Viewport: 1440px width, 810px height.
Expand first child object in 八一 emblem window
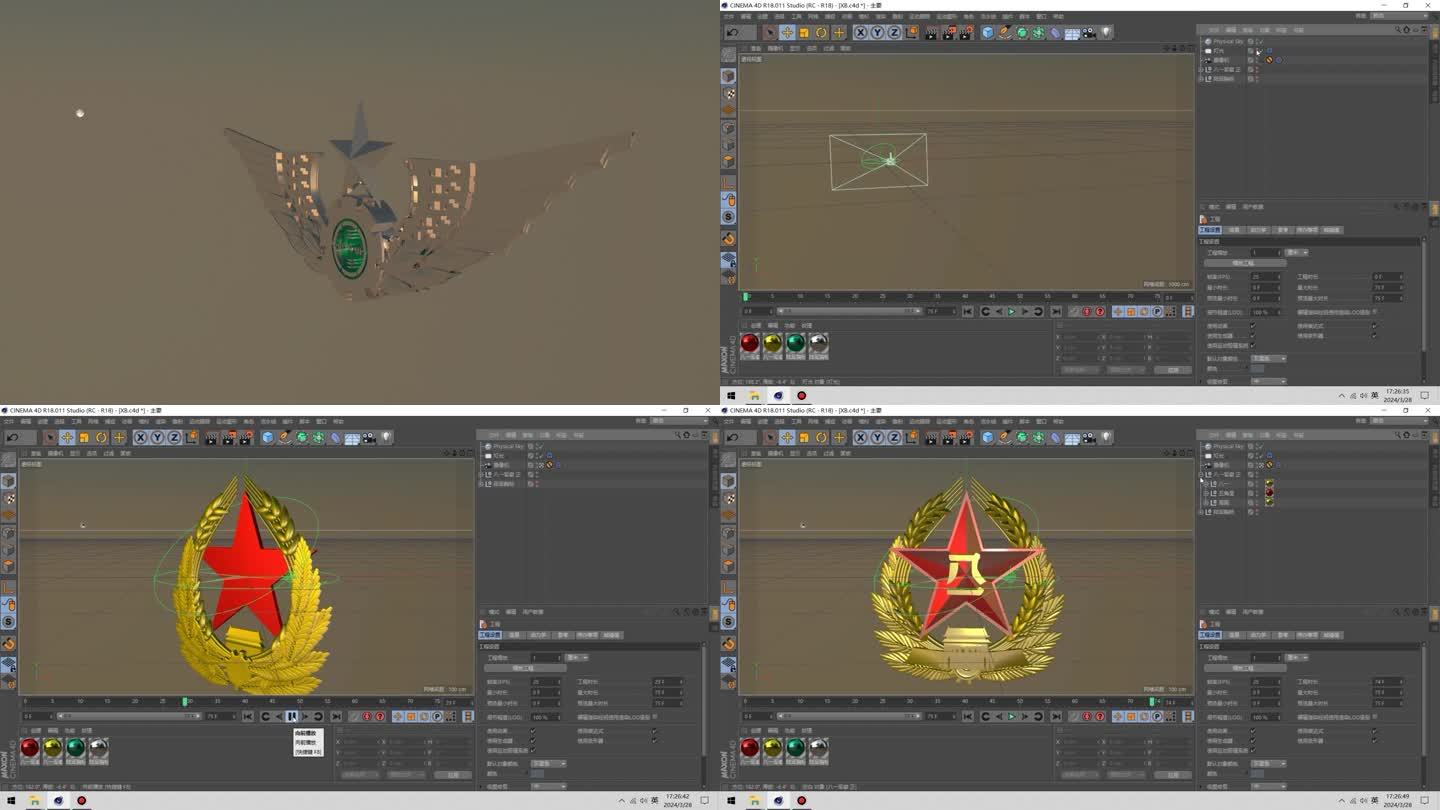click(x=1206, y=484)
